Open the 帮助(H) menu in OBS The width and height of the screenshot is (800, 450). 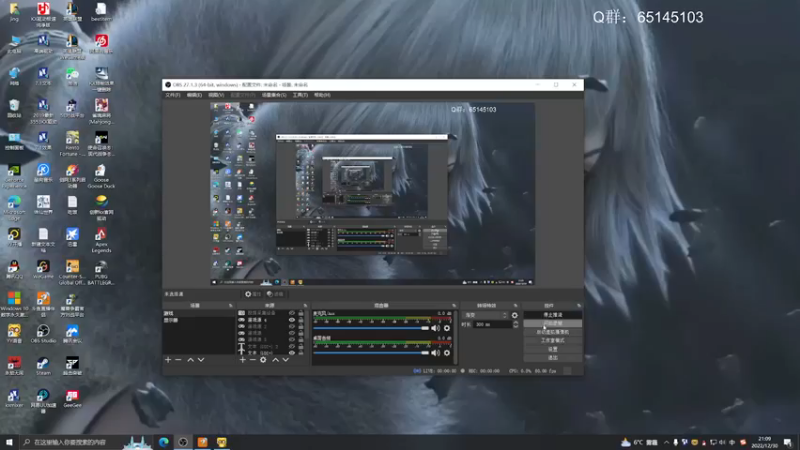pos(322,95)
